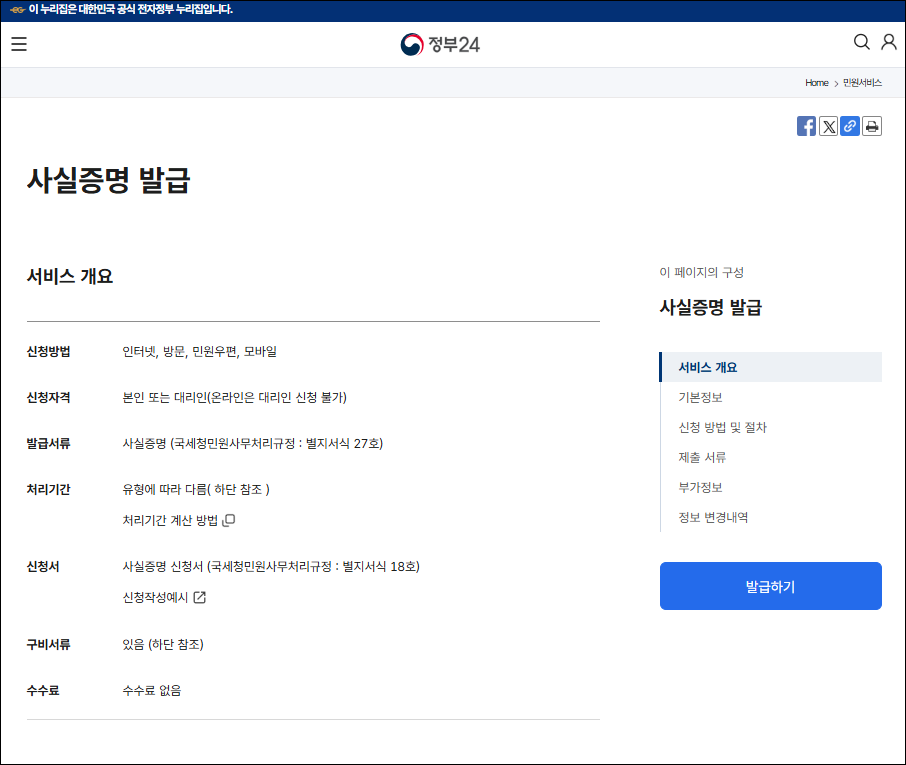Click the 신청서 row label
The height and width of the screenshot is (765, 906).
tap(43, 566)
